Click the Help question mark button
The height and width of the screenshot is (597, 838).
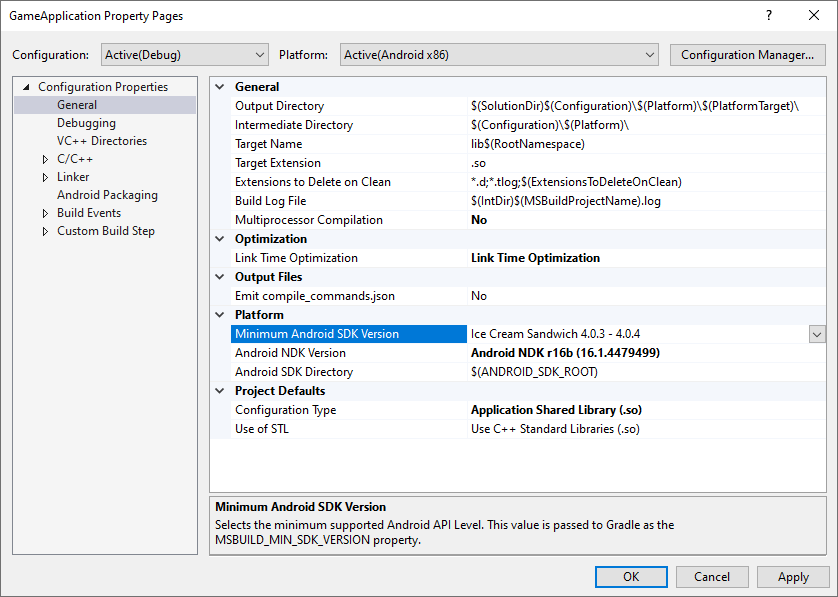click(768, 16)
